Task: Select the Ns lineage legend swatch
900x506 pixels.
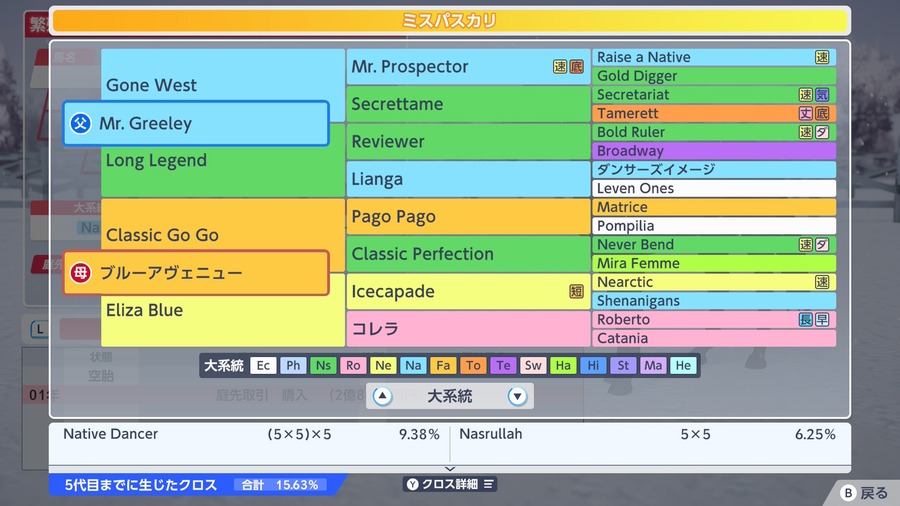Action: (x=323, y=365)
